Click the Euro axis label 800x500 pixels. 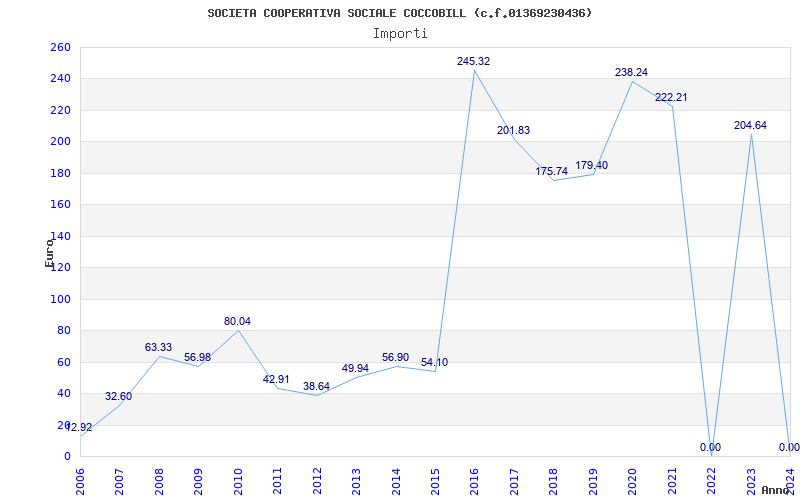[x=49, y=253]
